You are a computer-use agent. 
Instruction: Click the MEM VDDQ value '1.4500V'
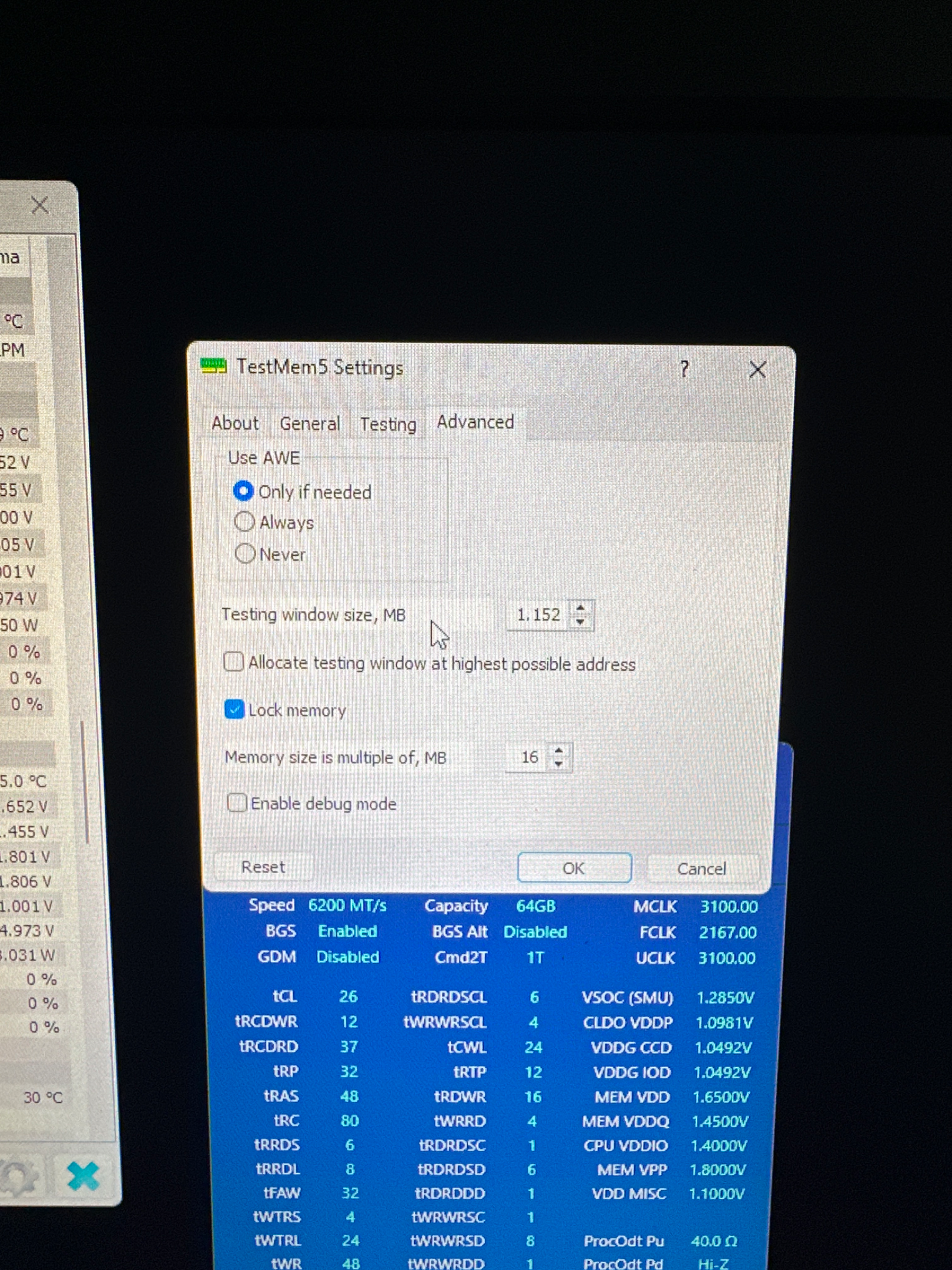pos(720,1121)
